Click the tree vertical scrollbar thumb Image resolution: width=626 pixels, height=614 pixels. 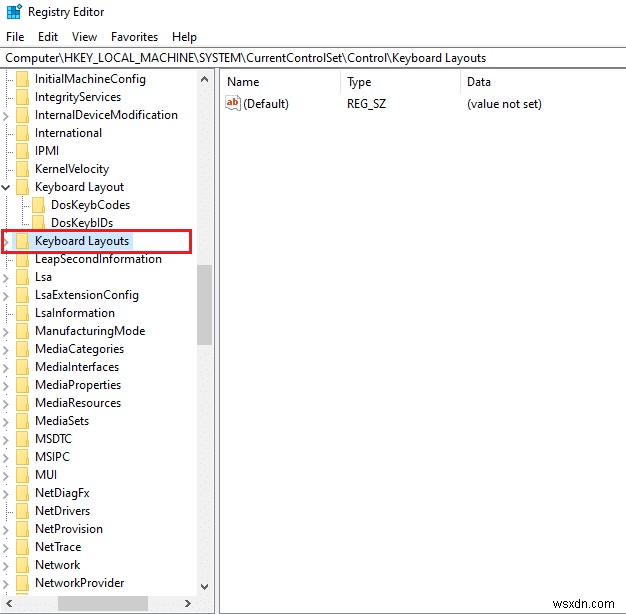[204, 305]
